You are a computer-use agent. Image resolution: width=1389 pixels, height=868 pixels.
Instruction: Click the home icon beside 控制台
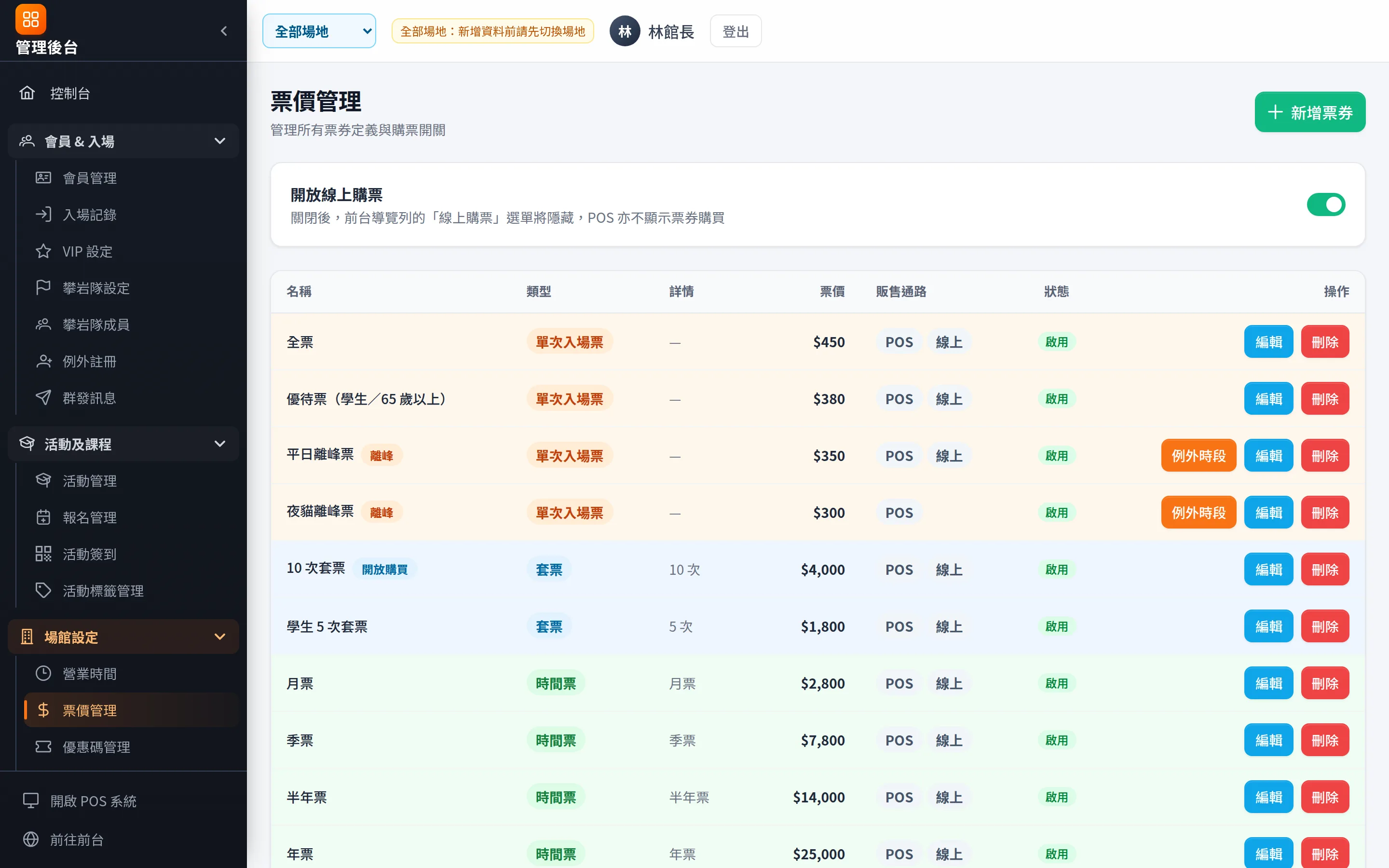click(27, 93)
